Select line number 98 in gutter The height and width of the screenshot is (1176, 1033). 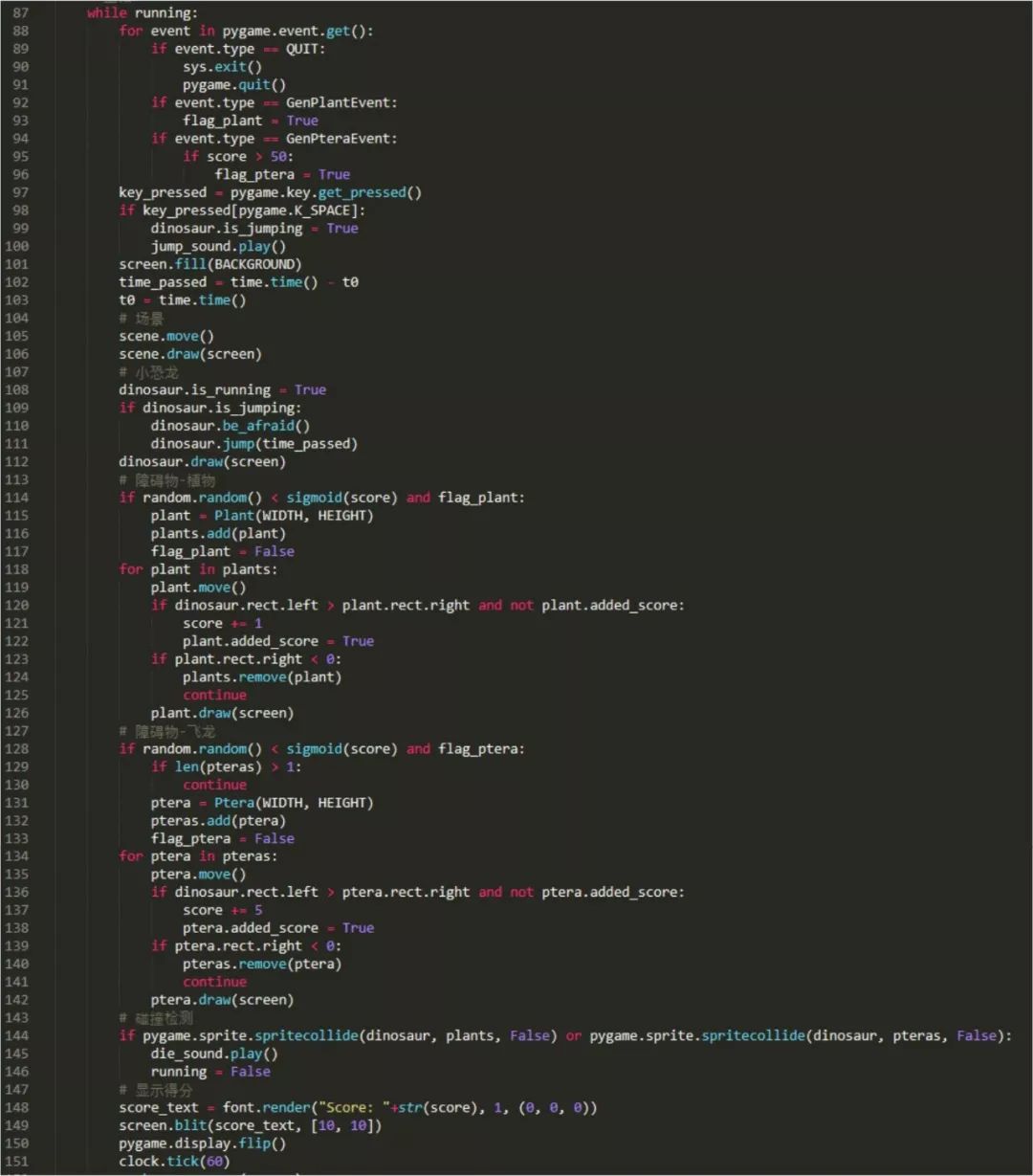pos(20,211)
